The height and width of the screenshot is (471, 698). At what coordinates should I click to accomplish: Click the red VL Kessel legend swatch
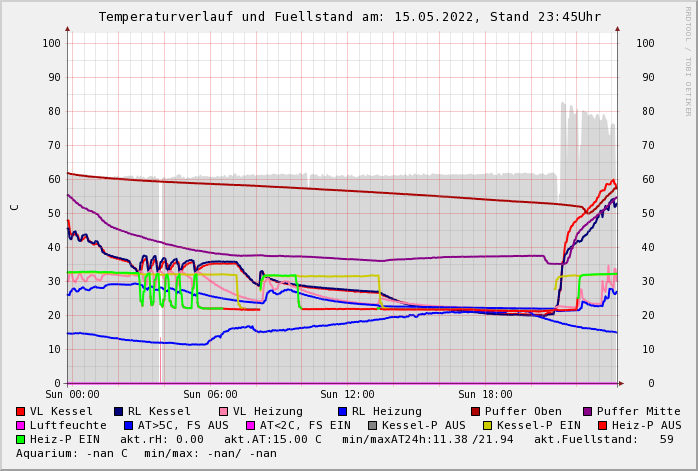point(21,412)
